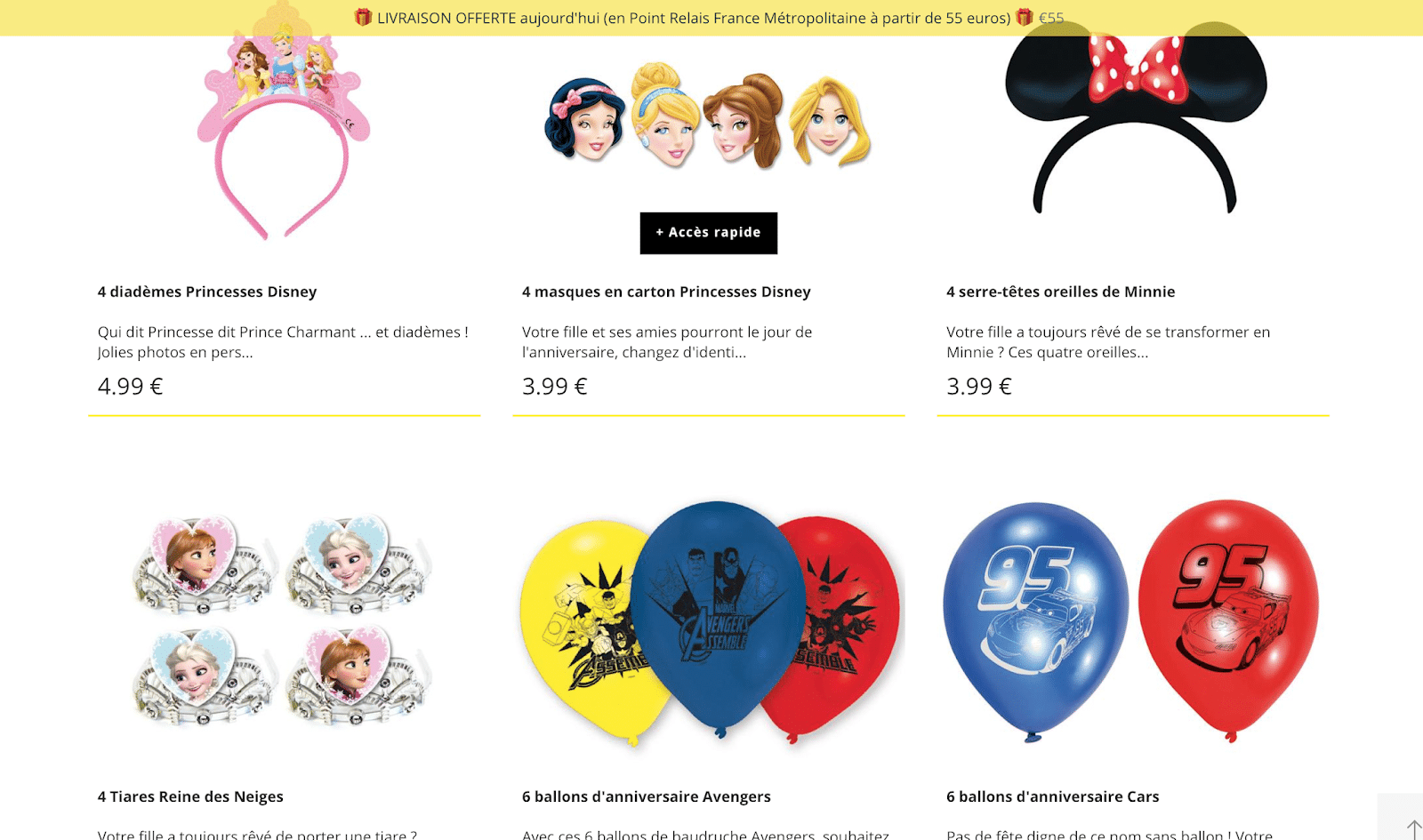The image size is (1423, 840).
Task: Click the 4.99 € price of diadèmes
Action: [x=131, y=387]
